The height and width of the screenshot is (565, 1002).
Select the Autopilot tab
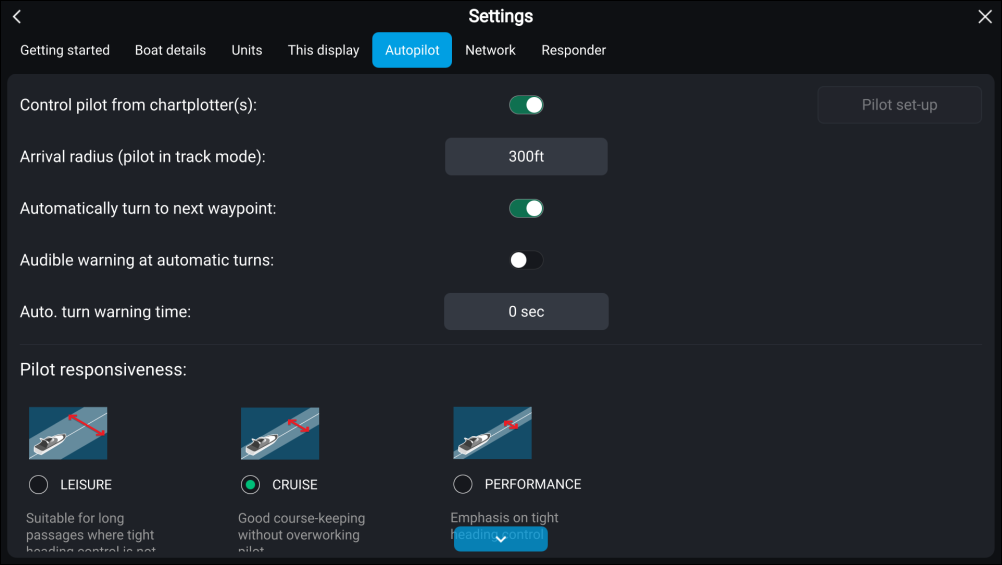pyautogui.click(x=412, y=50)
